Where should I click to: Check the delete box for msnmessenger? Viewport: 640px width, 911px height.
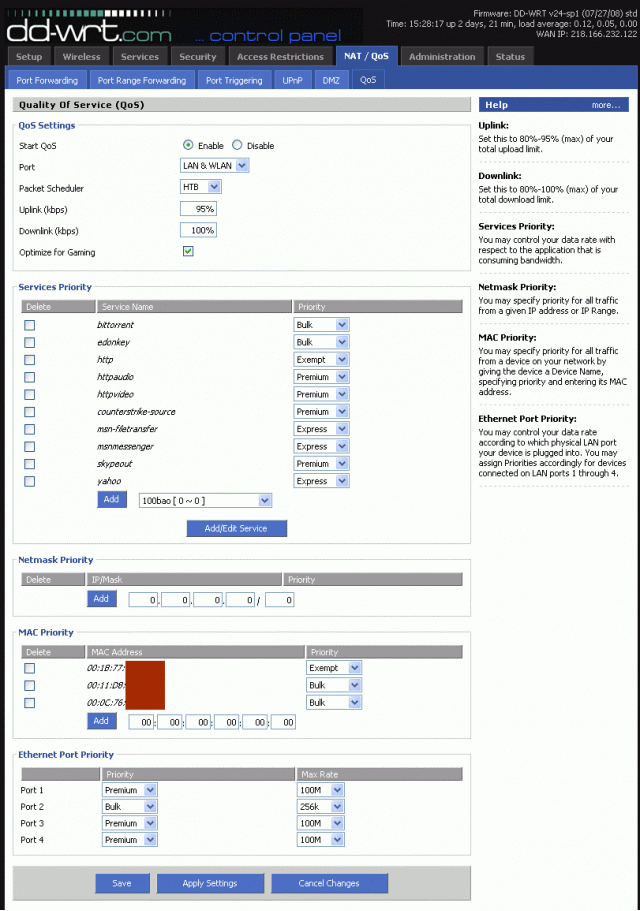tap(30, 447)
